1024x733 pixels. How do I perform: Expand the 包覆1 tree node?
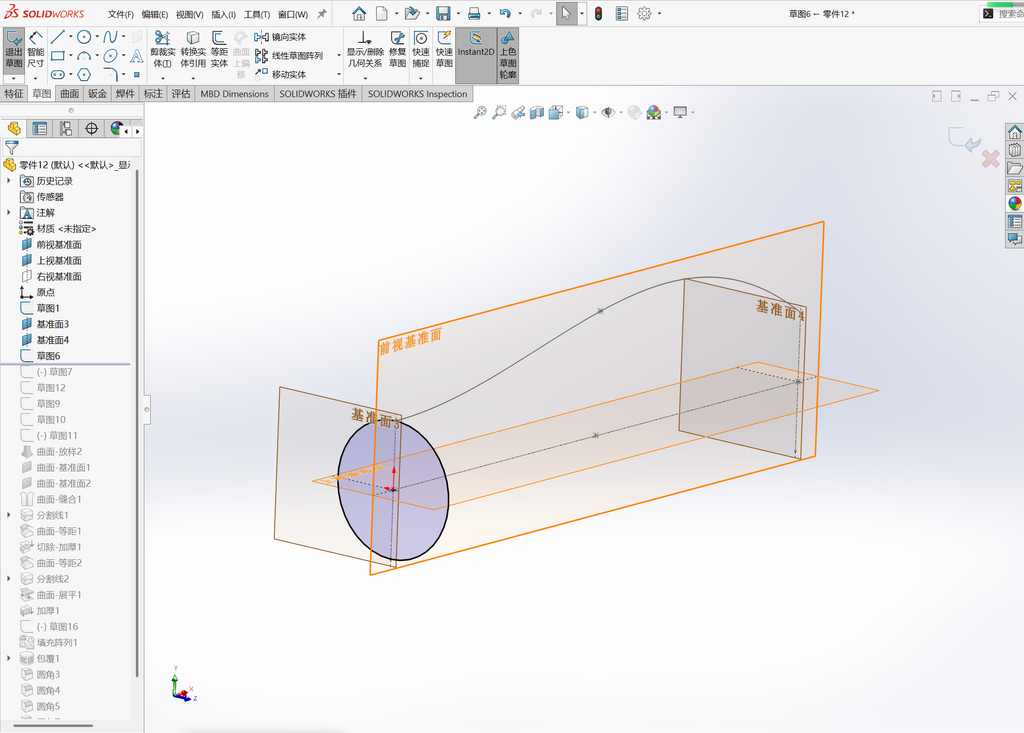coord(8,659)
